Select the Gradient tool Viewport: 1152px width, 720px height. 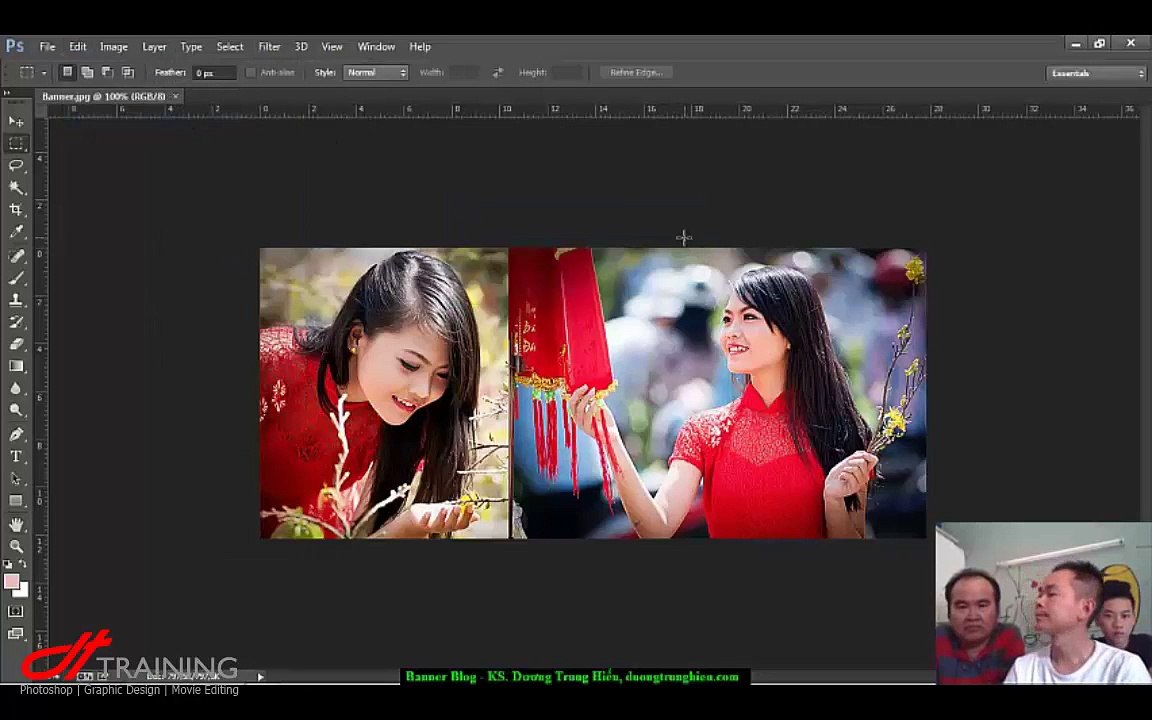coord(16,366)
